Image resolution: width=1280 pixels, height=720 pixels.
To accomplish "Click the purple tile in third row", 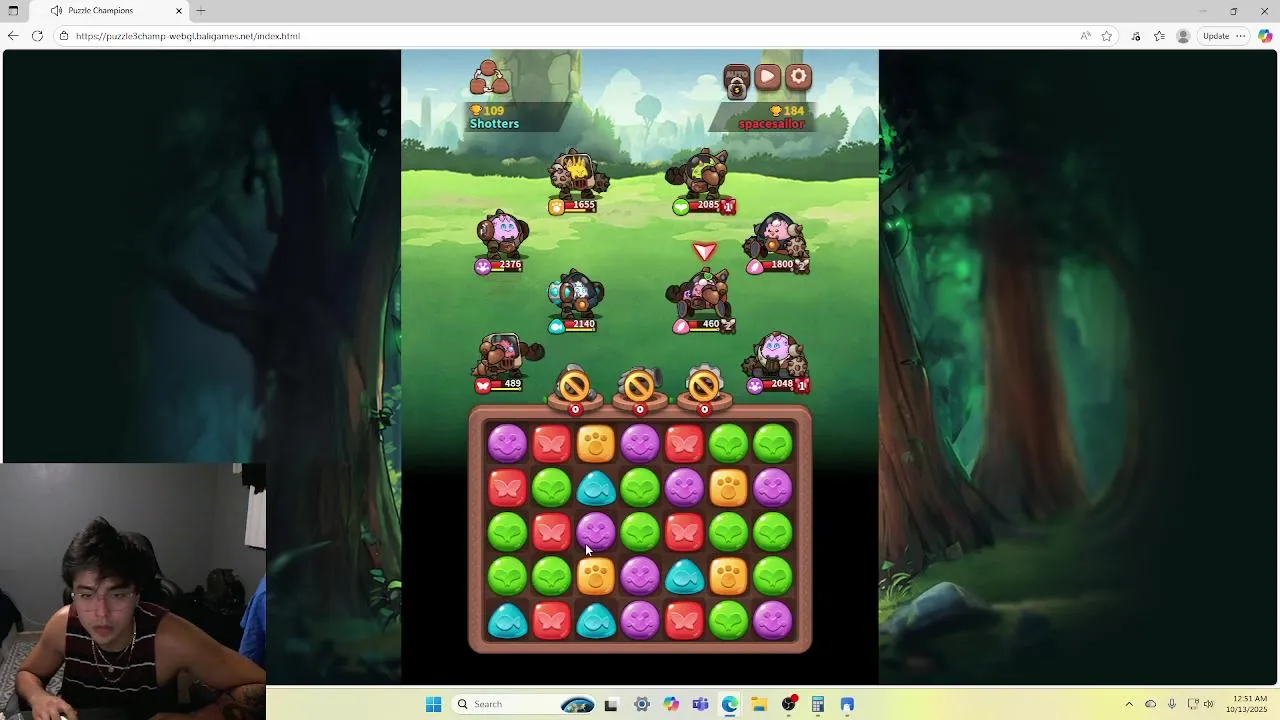I will 596,532.
